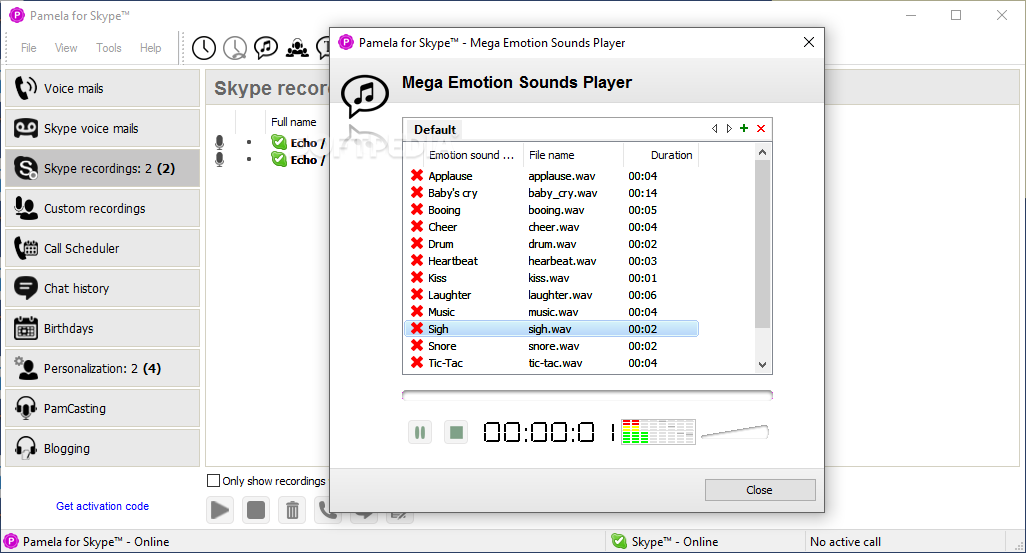The width and height of the screenshot is (1026, 553).
Task: Click the sound list scrollbar thumb
Action: click(x=762, y=243)
